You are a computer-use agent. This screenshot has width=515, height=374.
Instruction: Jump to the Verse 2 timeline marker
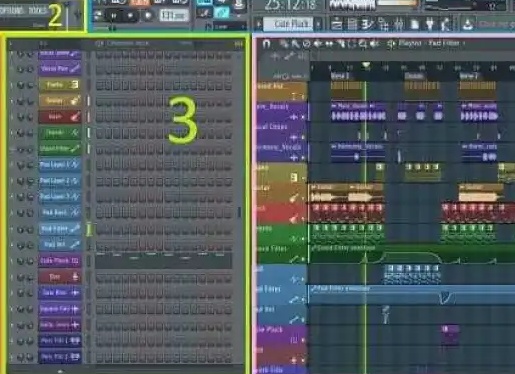pos(468,76)
